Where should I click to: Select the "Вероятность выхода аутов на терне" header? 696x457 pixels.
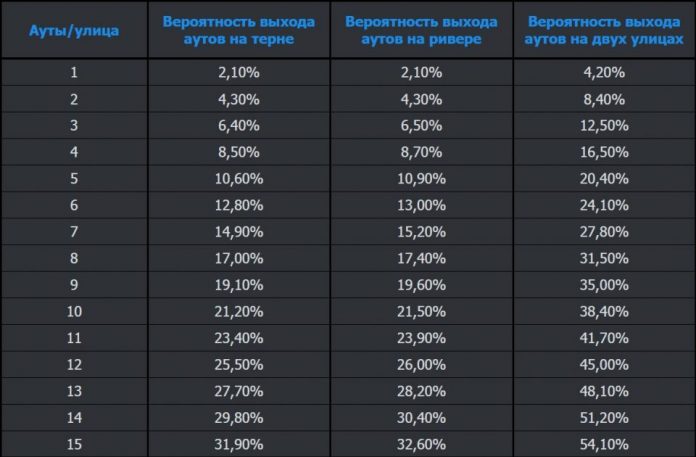[x=237, y=30]
